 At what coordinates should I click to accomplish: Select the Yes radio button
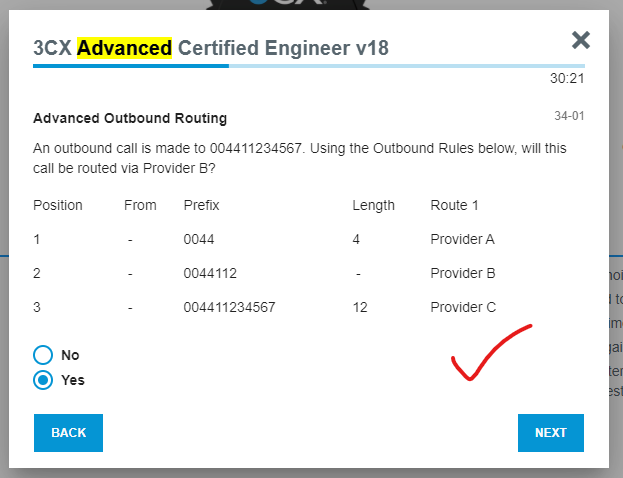tap(43, 380)
